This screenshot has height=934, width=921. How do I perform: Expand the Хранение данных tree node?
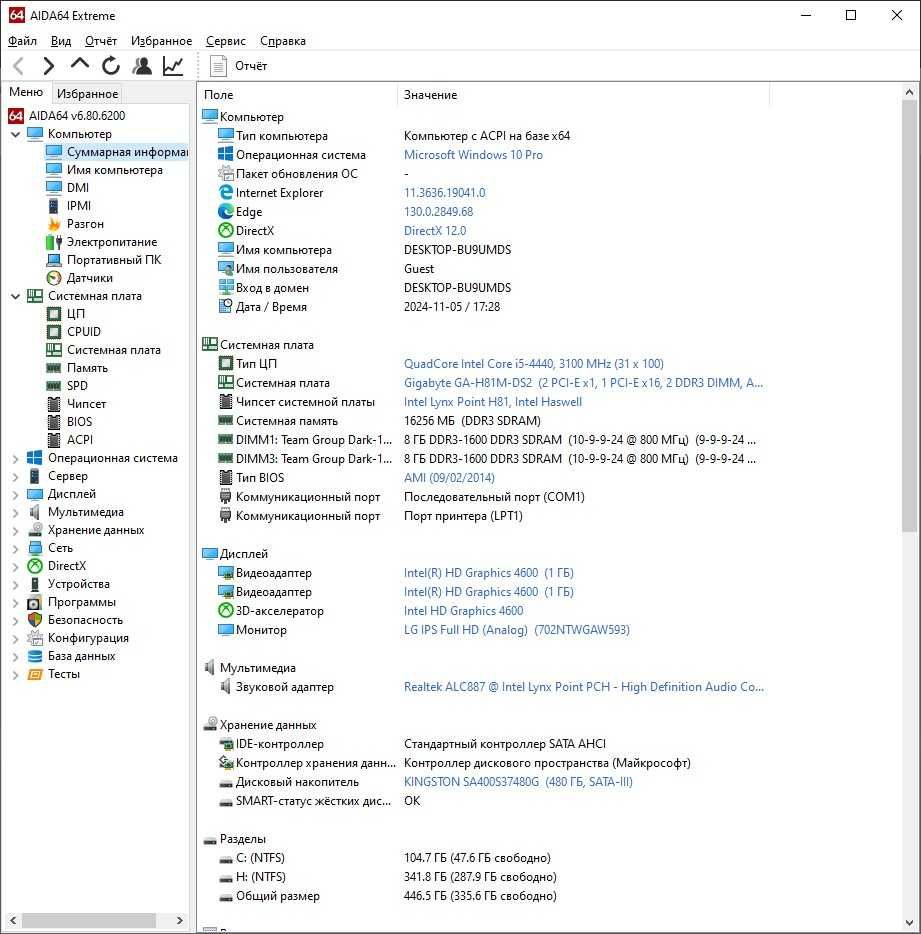15,531
